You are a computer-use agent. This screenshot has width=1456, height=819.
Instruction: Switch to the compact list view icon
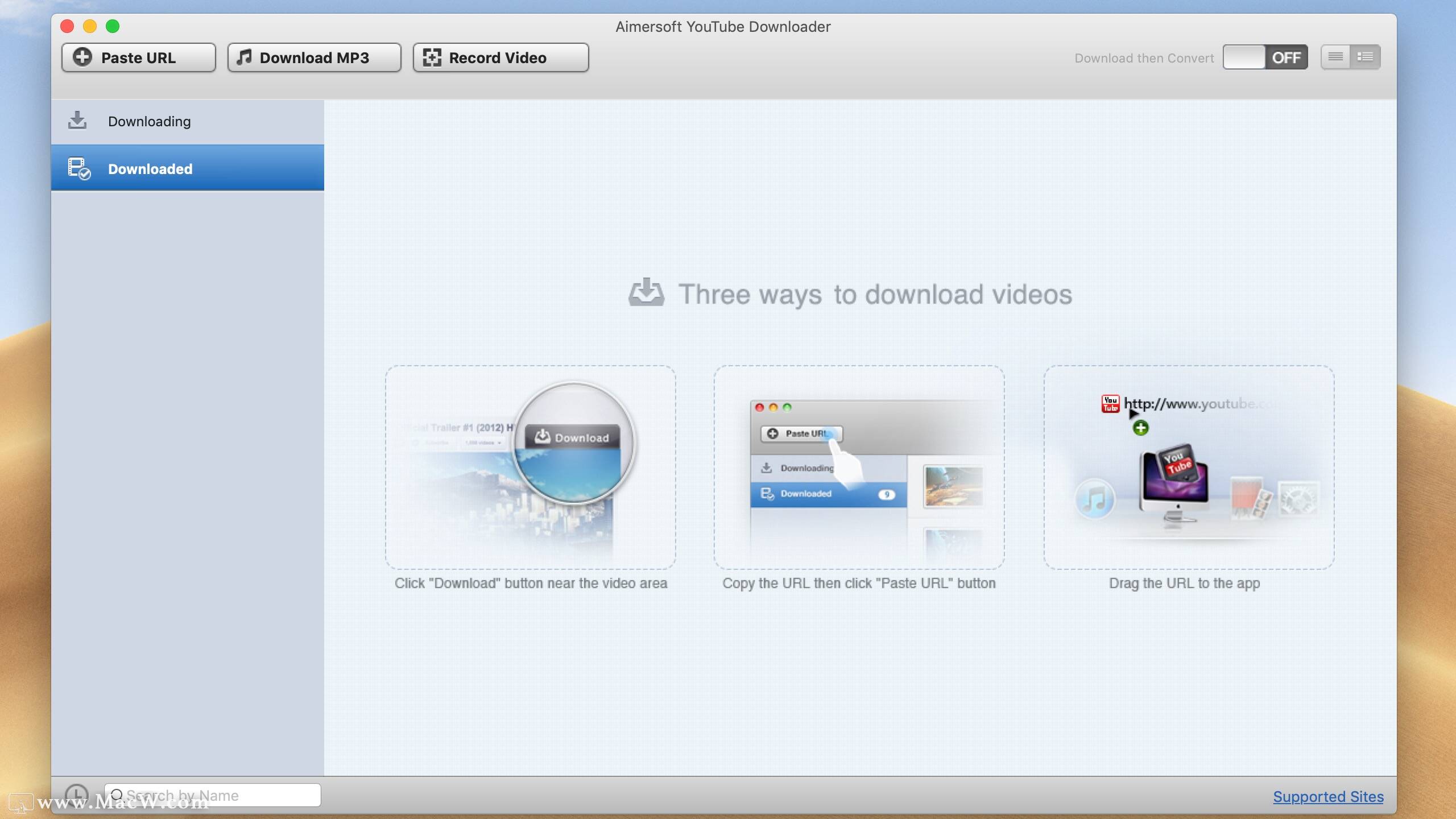coord(1335,57)
